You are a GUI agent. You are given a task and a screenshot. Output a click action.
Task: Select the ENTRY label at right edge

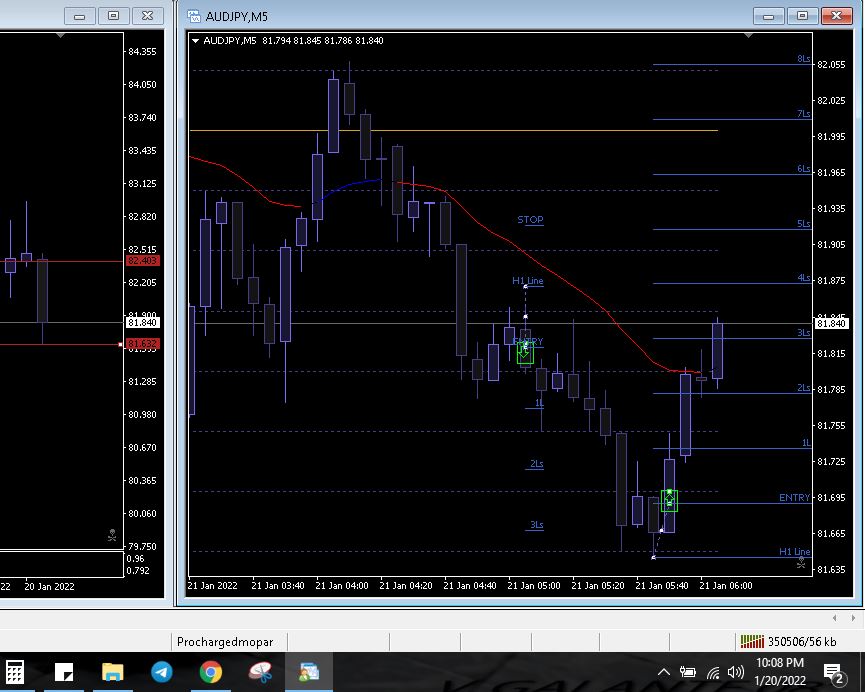pyautogui.click(x=794, y=498)
